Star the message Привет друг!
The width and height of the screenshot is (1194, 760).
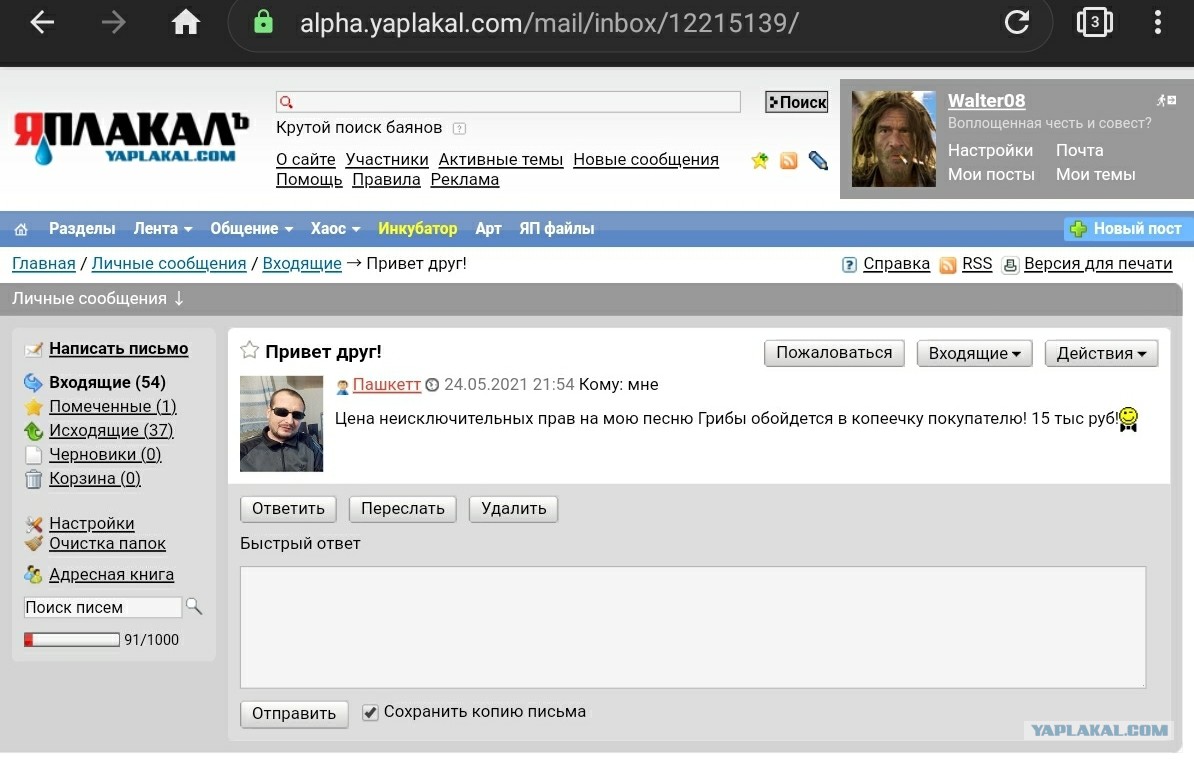click(x=249, y=350)
